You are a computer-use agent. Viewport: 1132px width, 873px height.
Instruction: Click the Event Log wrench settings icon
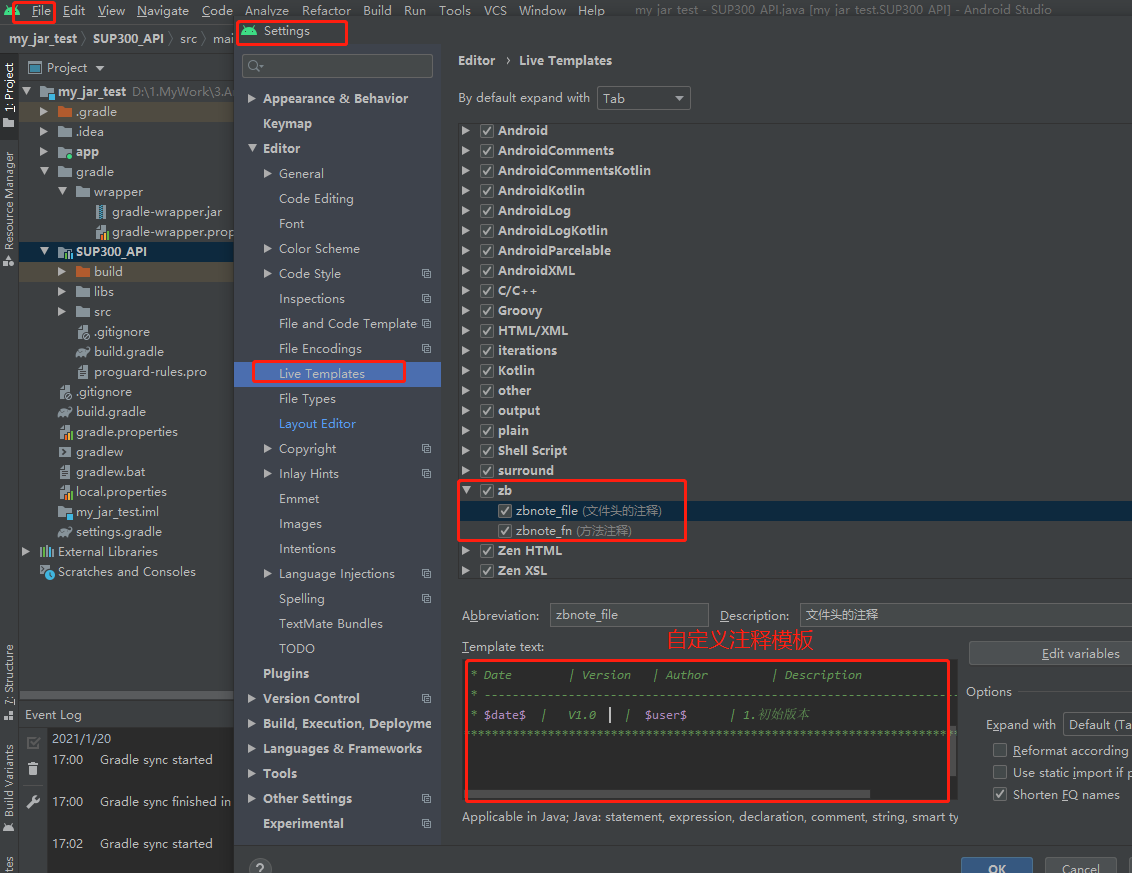(x=33, y=802)
